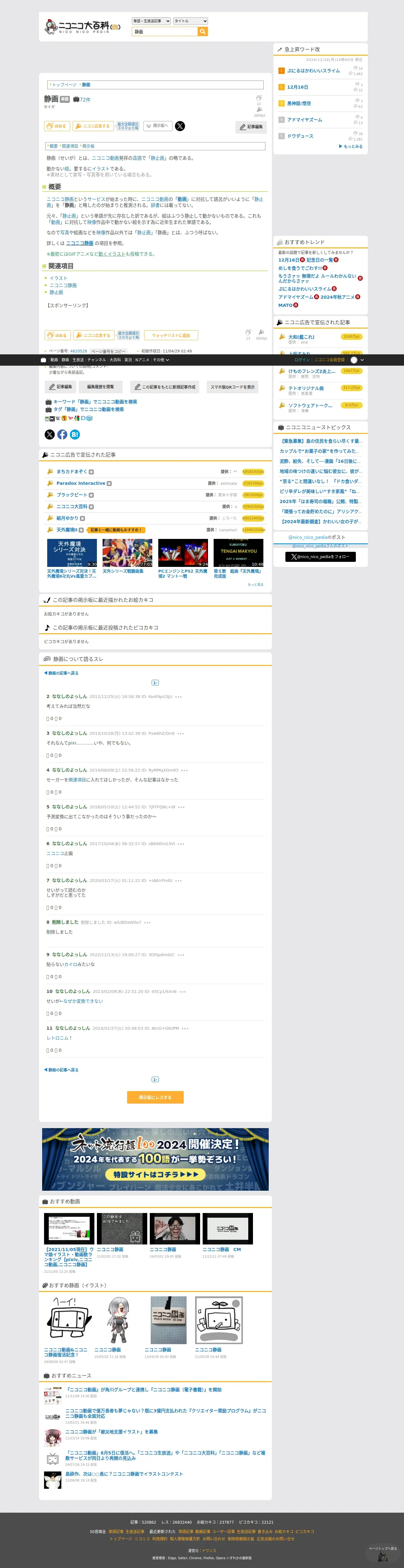Click ページ番号をコピー button

pyautogui.click(x=109, y=351)
